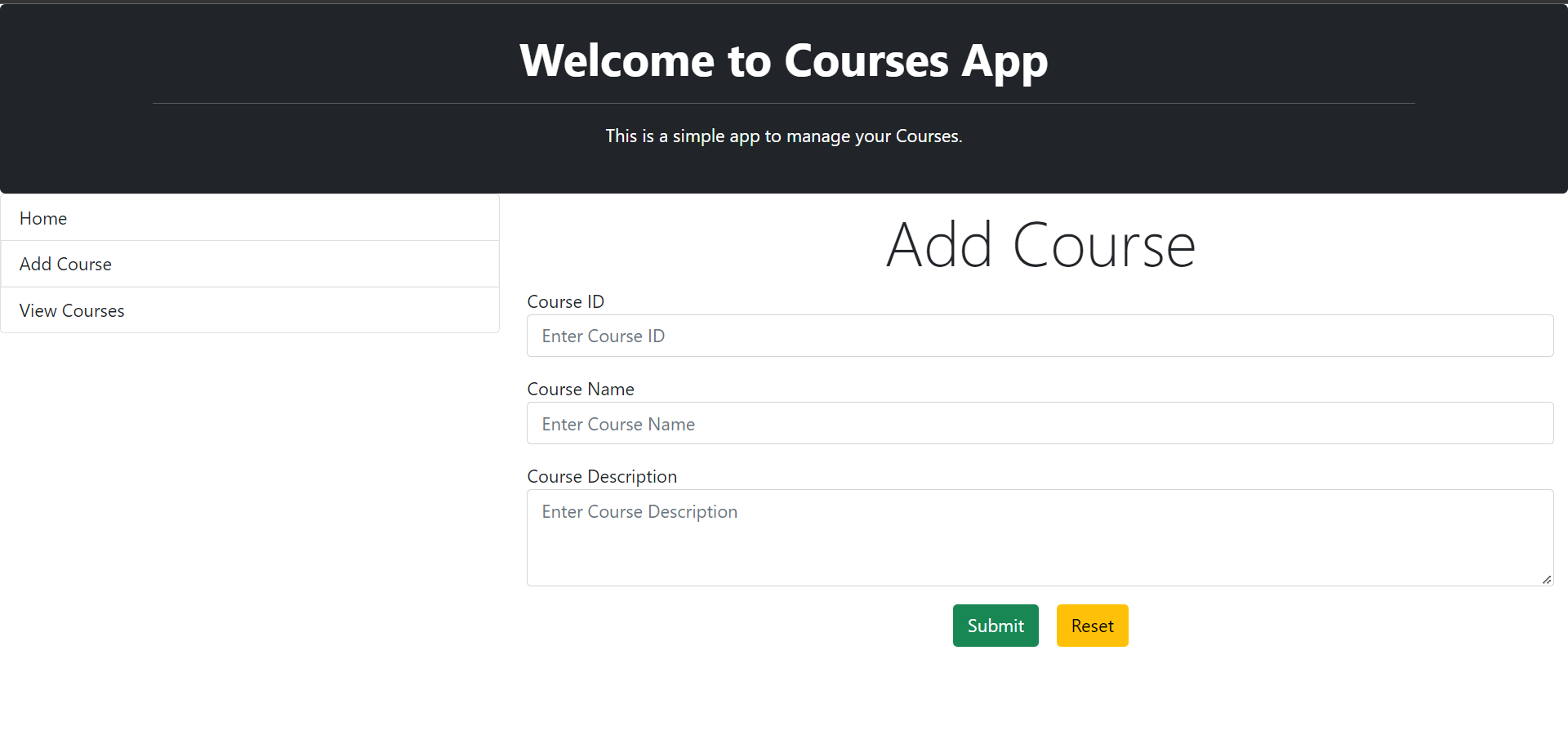The height and width of the screenshot is (735, 1568).
Task: Click the 'Course Name' label
Action: 581,389
